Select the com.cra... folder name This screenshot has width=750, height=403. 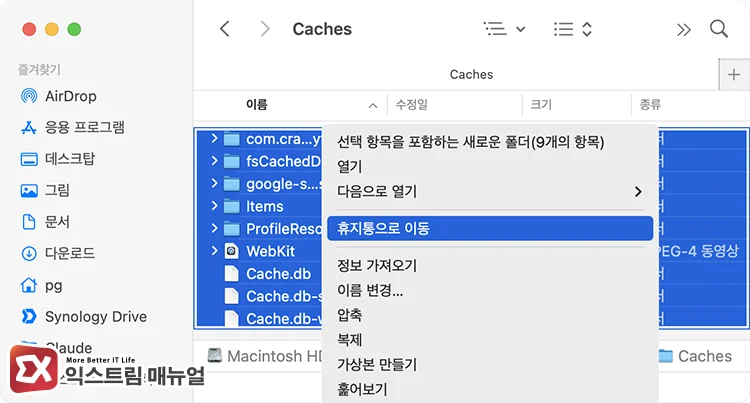pyautogui.click(x=284, y=139)
